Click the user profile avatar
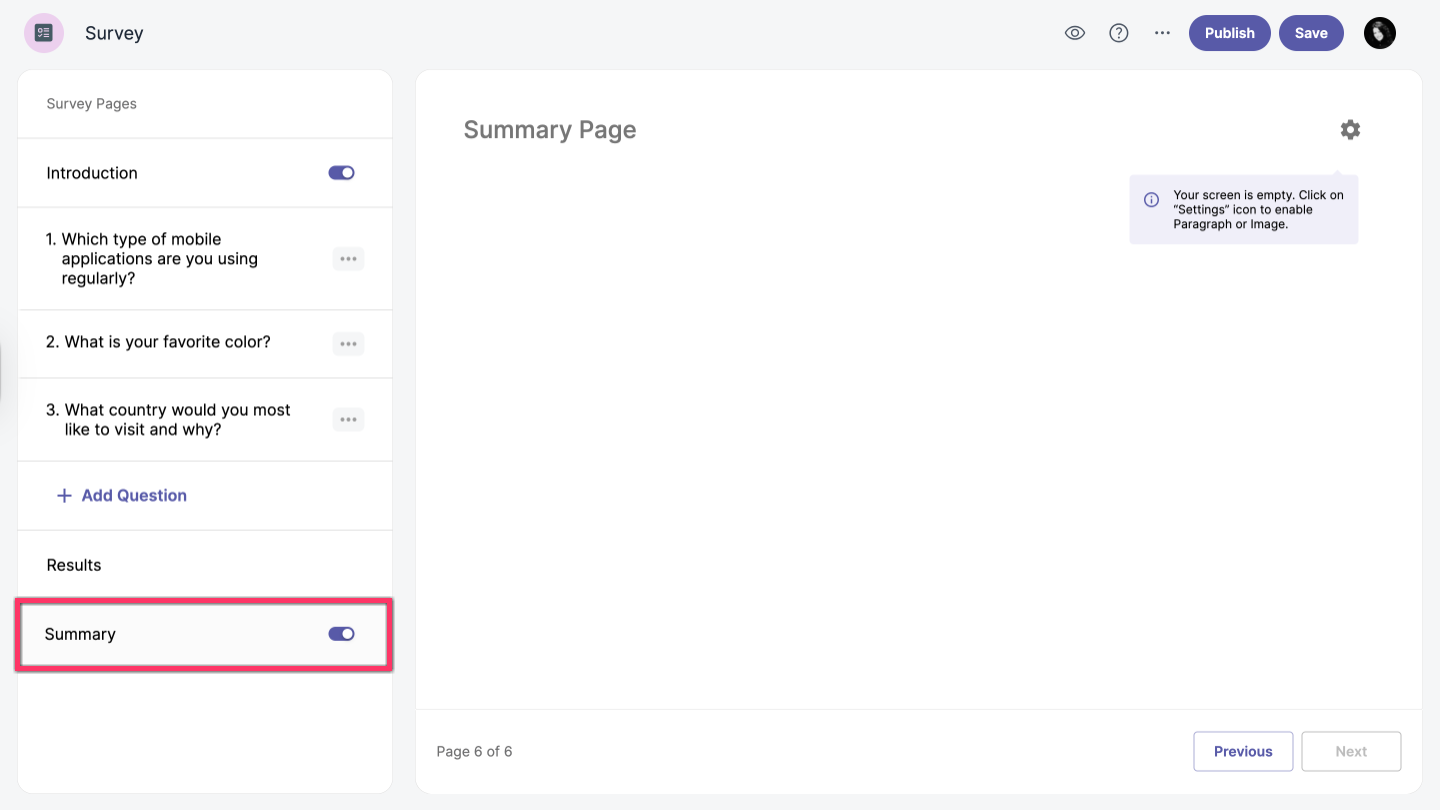 pos(1379,33)
